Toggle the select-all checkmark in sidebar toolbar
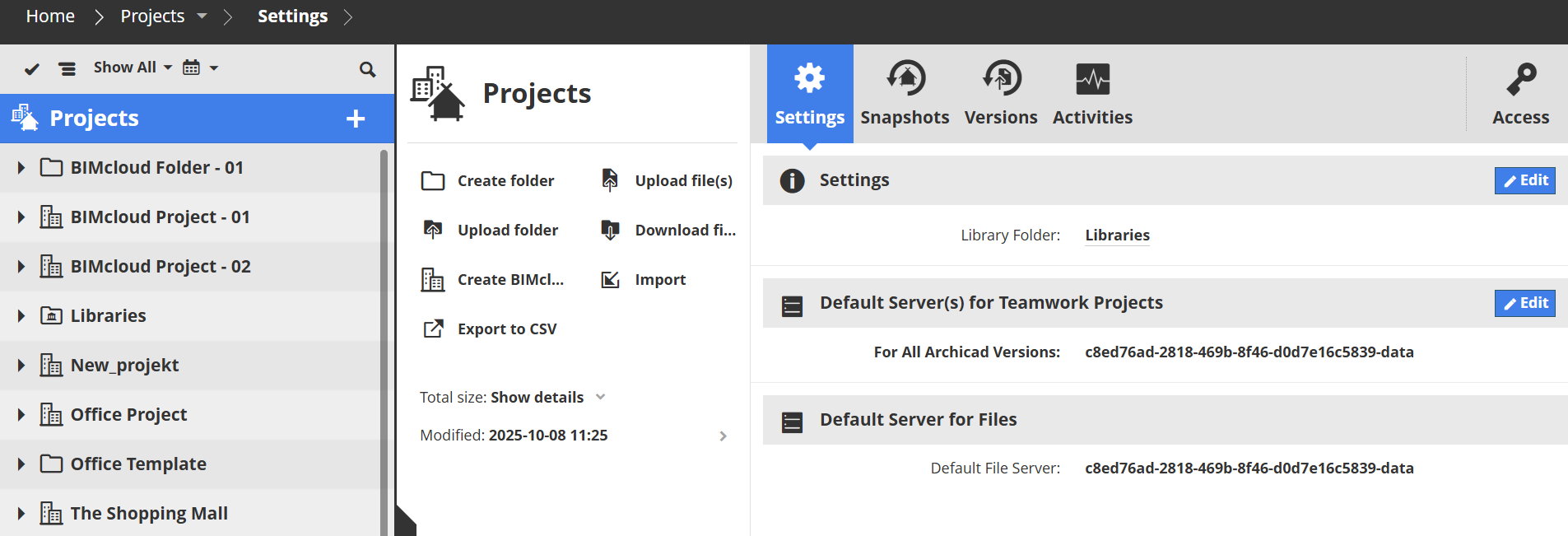The image size is (1568, 536). pos(32,69)
